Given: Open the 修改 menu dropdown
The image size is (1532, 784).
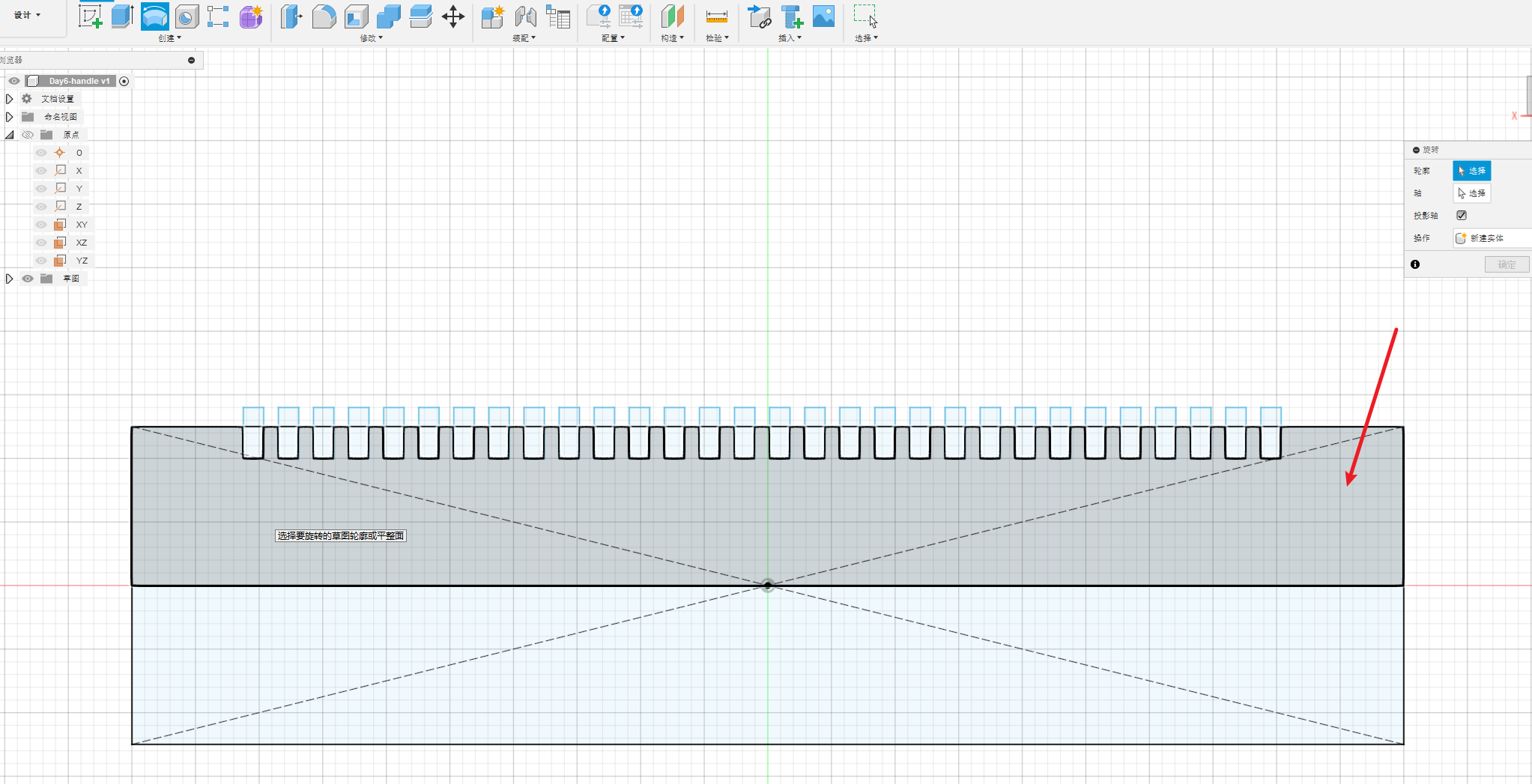Looking at the screenshot, I should (371, 38).
